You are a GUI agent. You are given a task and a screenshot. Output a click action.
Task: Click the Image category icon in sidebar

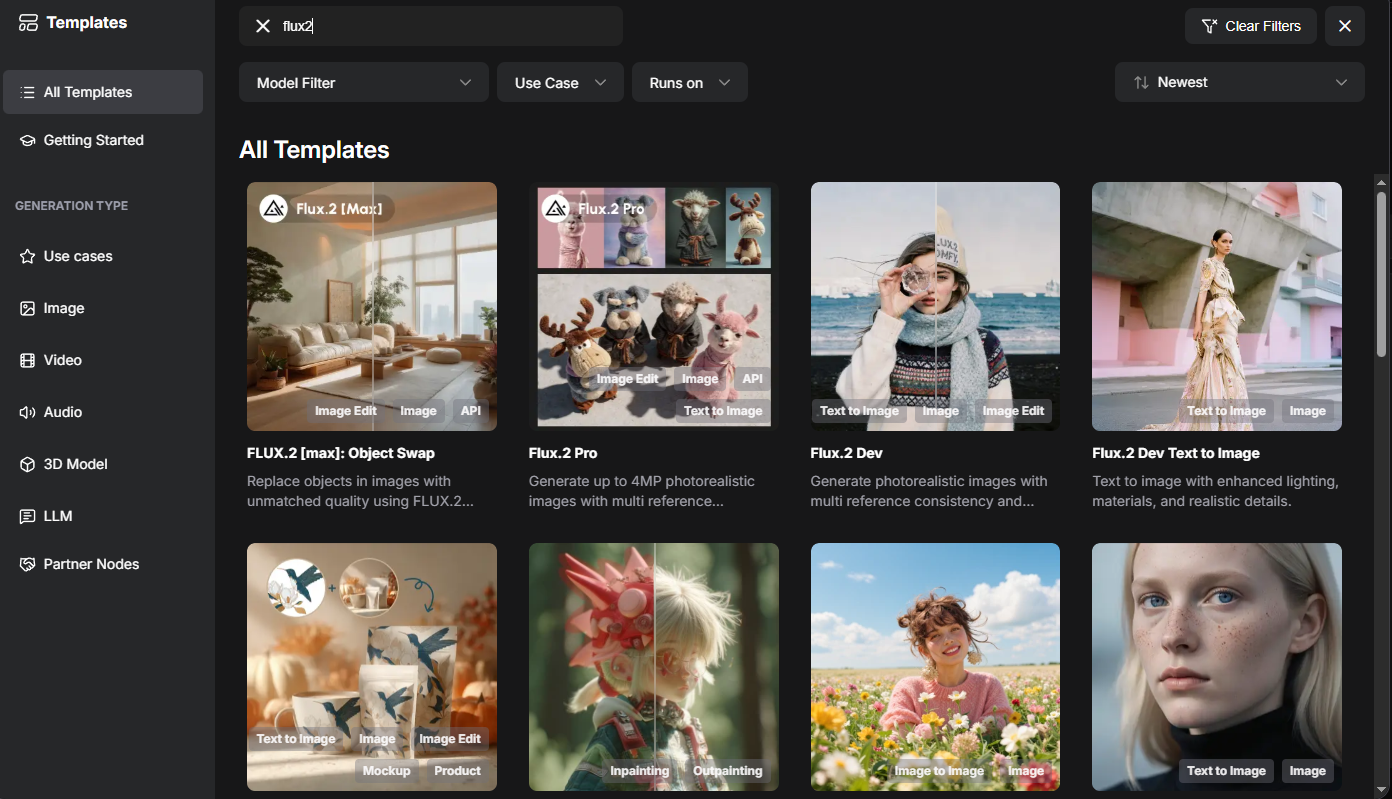pos(28,308)
